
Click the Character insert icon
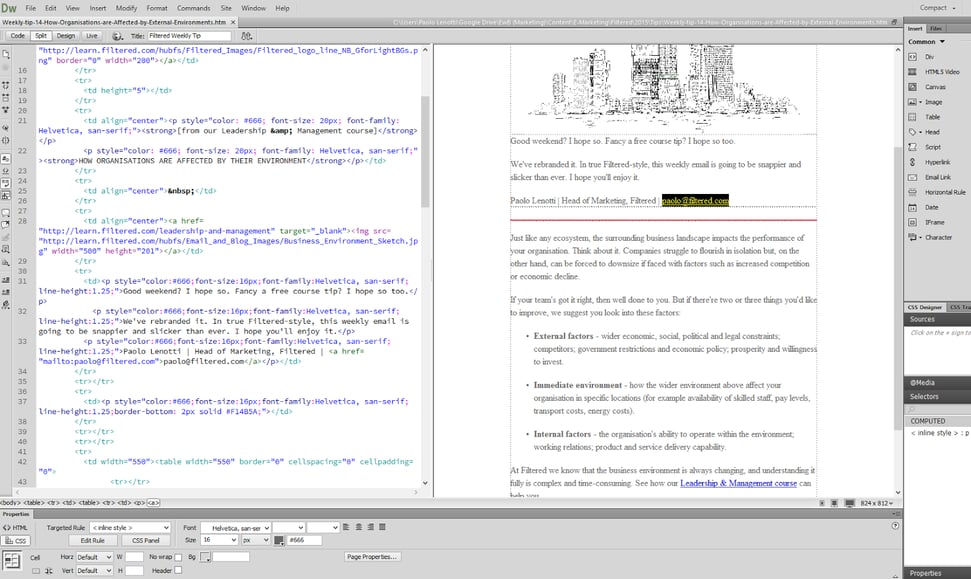coord(912,237)
